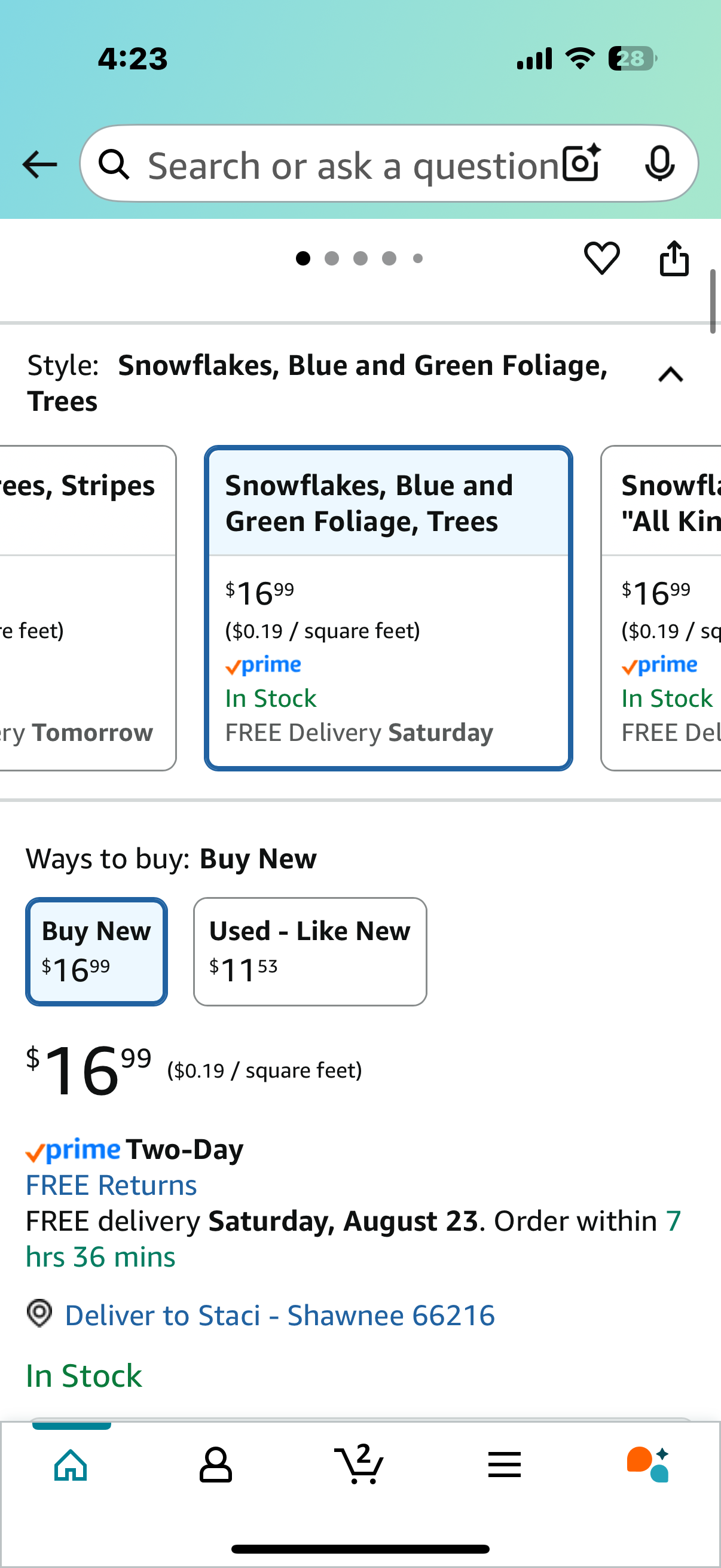The height and width of the screenshot is (1568, 721).
Task: Tap the share icon
Action: [x=674, y=258]
